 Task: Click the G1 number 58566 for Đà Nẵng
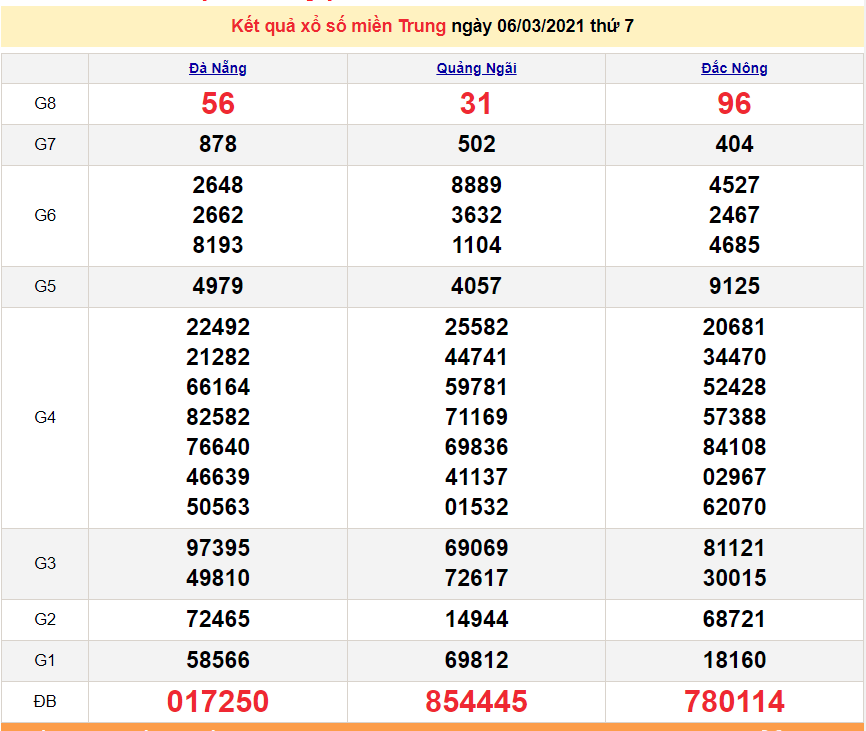(217, 660)
